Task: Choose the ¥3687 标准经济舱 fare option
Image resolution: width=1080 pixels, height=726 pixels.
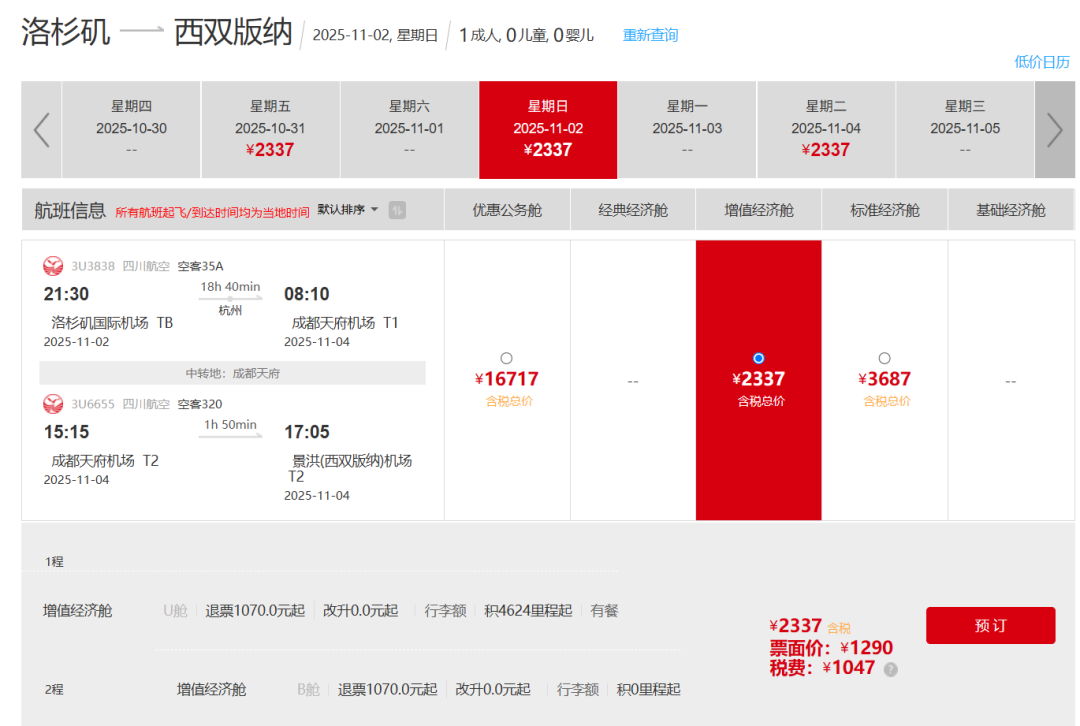Action: point(884,358)
